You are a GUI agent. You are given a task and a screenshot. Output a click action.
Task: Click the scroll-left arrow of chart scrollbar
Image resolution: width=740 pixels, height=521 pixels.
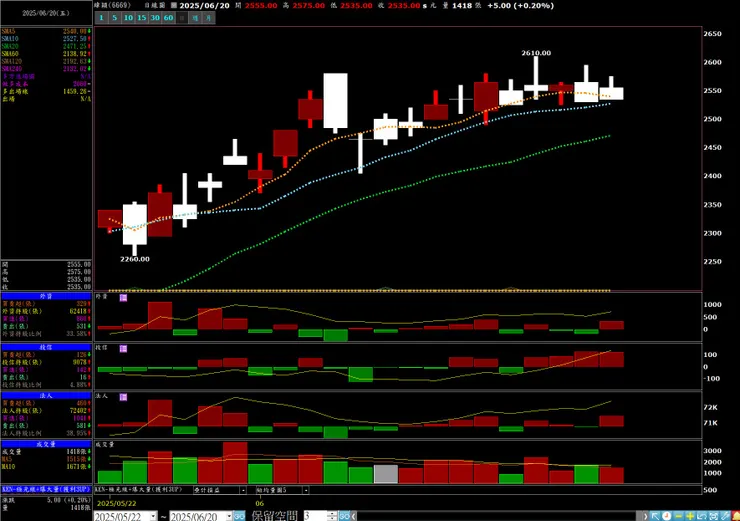354,516
